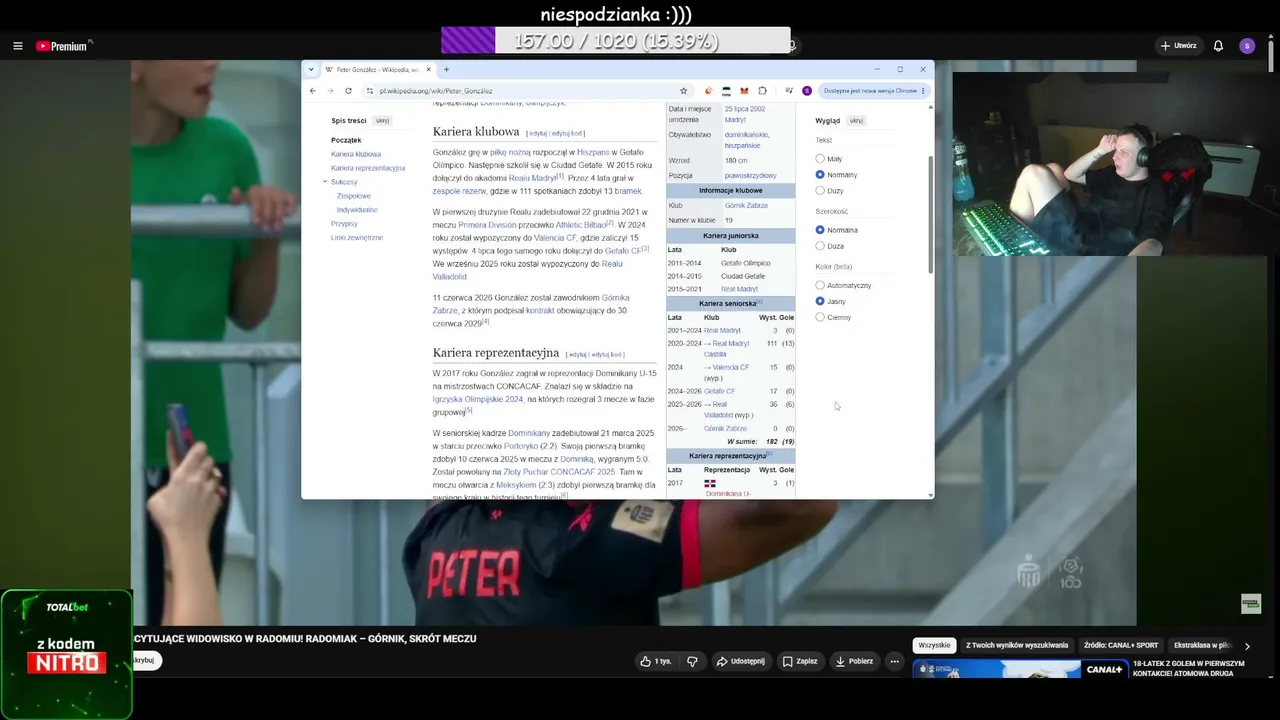Viewport: 1280px width, 720px height.
Task: Reload the Wikipedia page in Chrome
Action: pyautogui.click(x=348, y=91)
